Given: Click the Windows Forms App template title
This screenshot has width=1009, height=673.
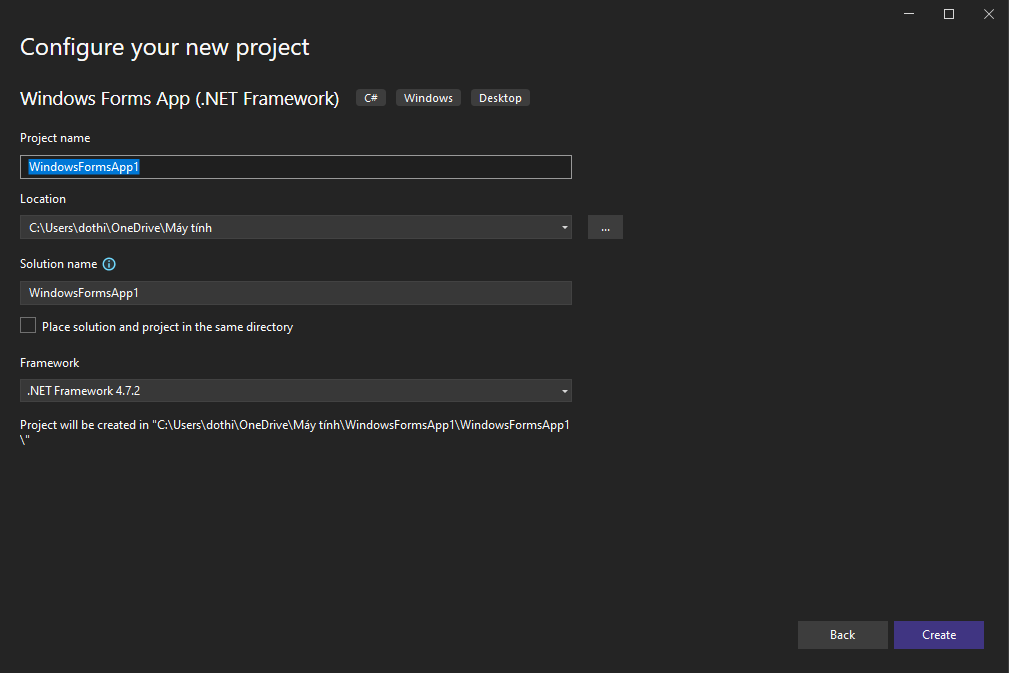Looking at the screenshot, I should [x=180, y=98].
